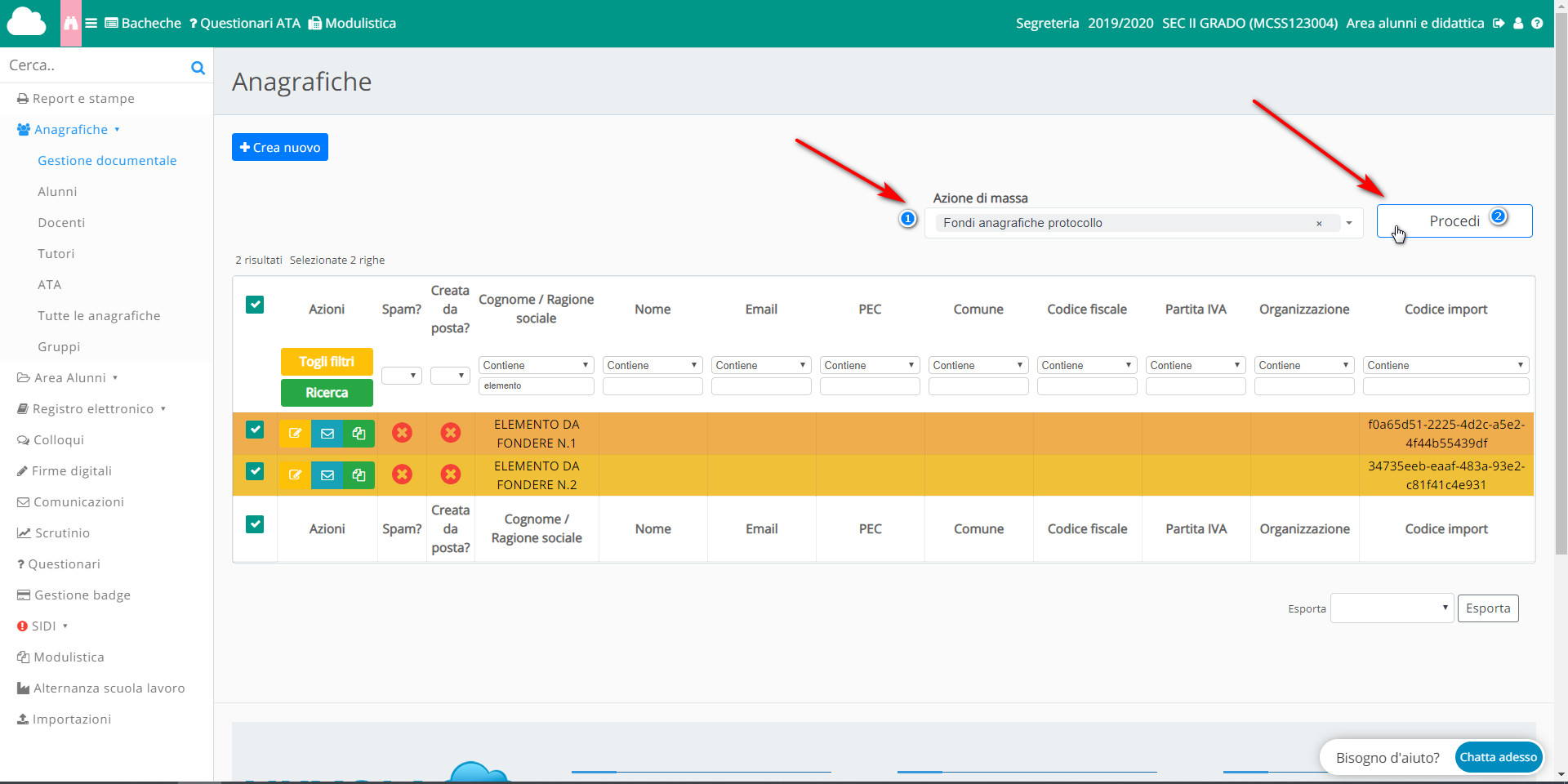Click edit icon for ELEMENTO DA FONDERE N.1
Screen dimensions: 1568x784
(295, 434)
